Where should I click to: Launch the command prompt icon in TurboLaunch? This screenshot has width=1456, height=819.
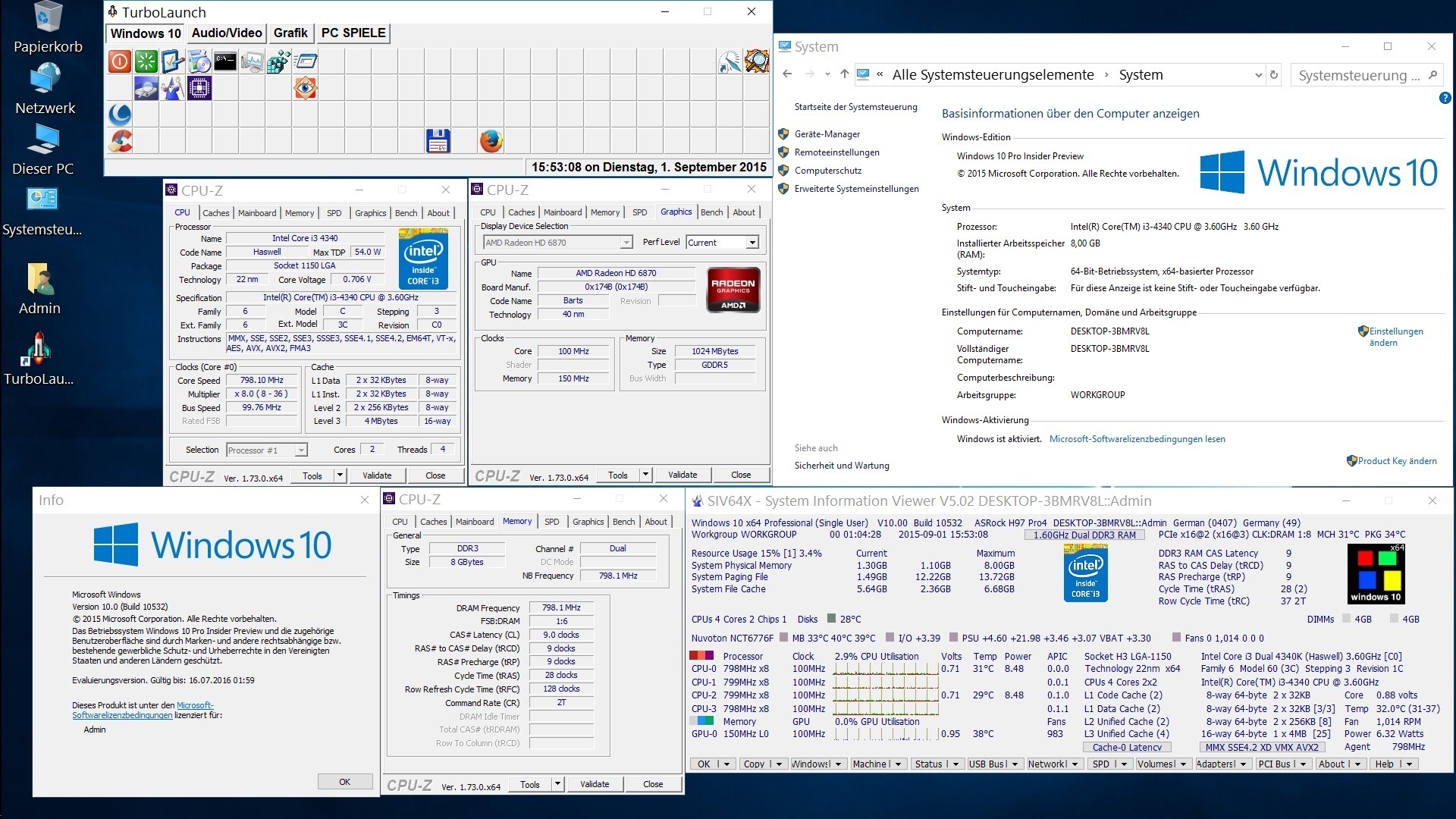click(225, 61)
